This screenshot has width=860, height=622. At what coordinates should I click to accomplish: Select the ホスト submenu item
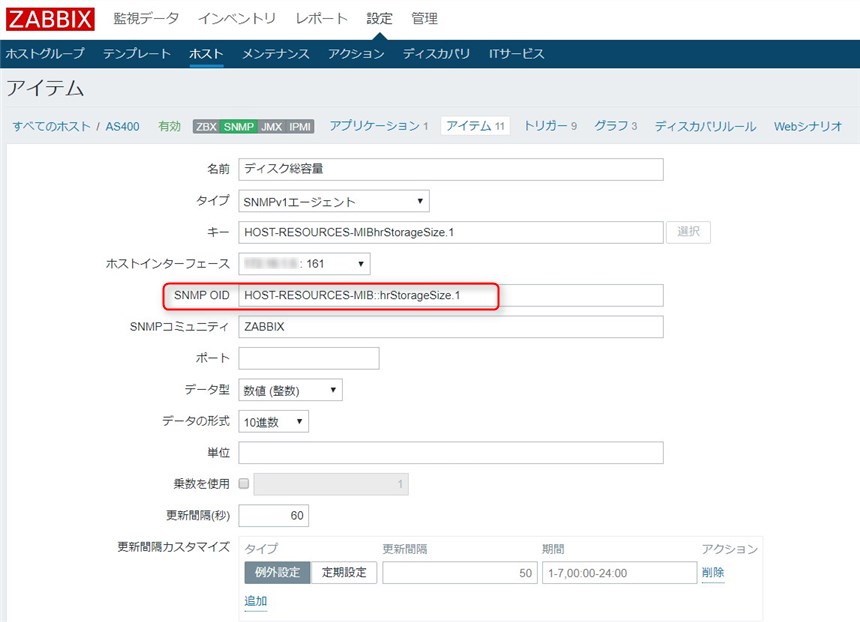(x=206, y=54)
